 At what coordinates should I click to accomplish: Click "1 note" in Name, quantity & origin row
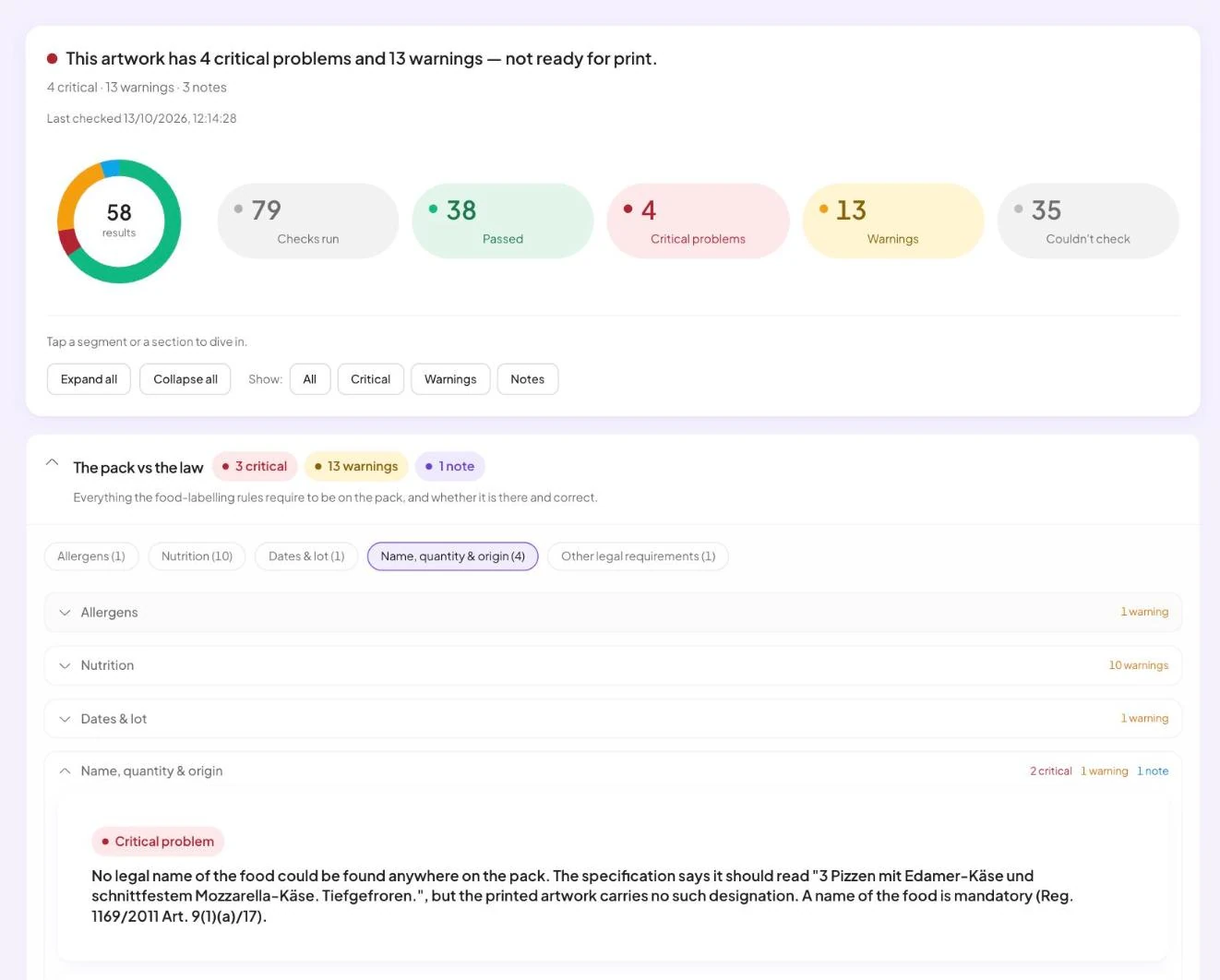1153,771
